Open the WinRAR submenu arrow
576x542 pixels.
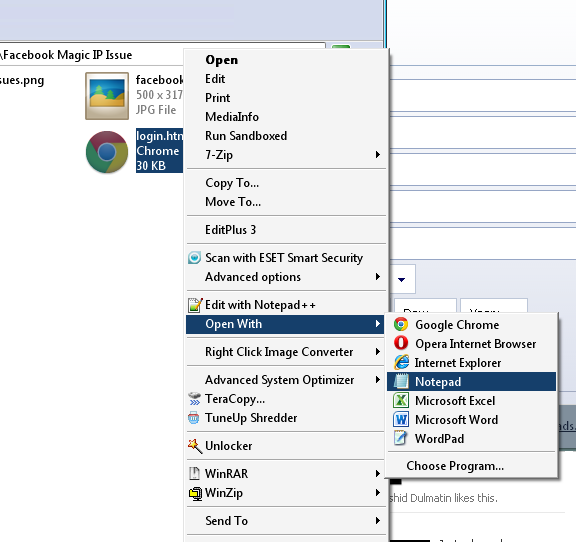click(x=377, y=473)
